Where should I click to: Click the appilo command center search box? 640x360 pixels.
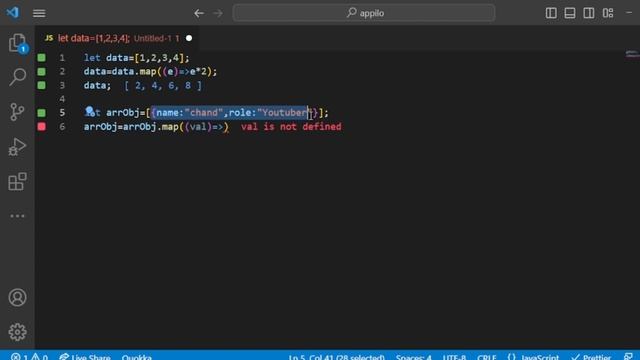pyautogui.click(x=364, y=13)
